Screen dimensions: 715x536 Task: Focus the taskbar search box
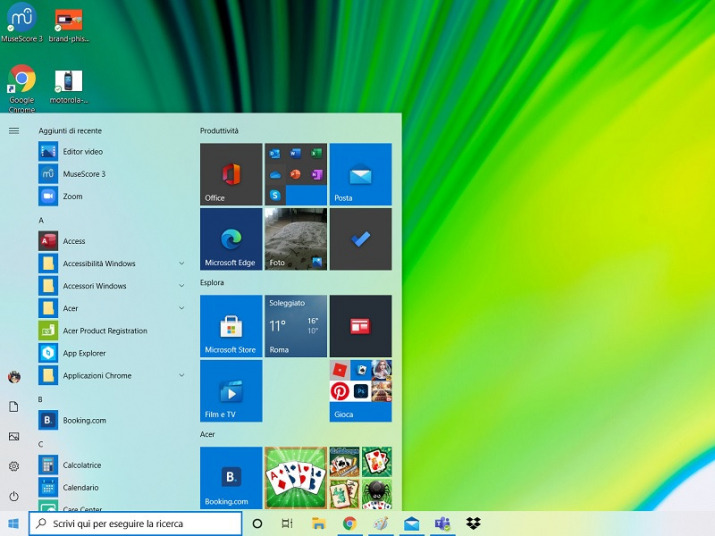point(135,523)
